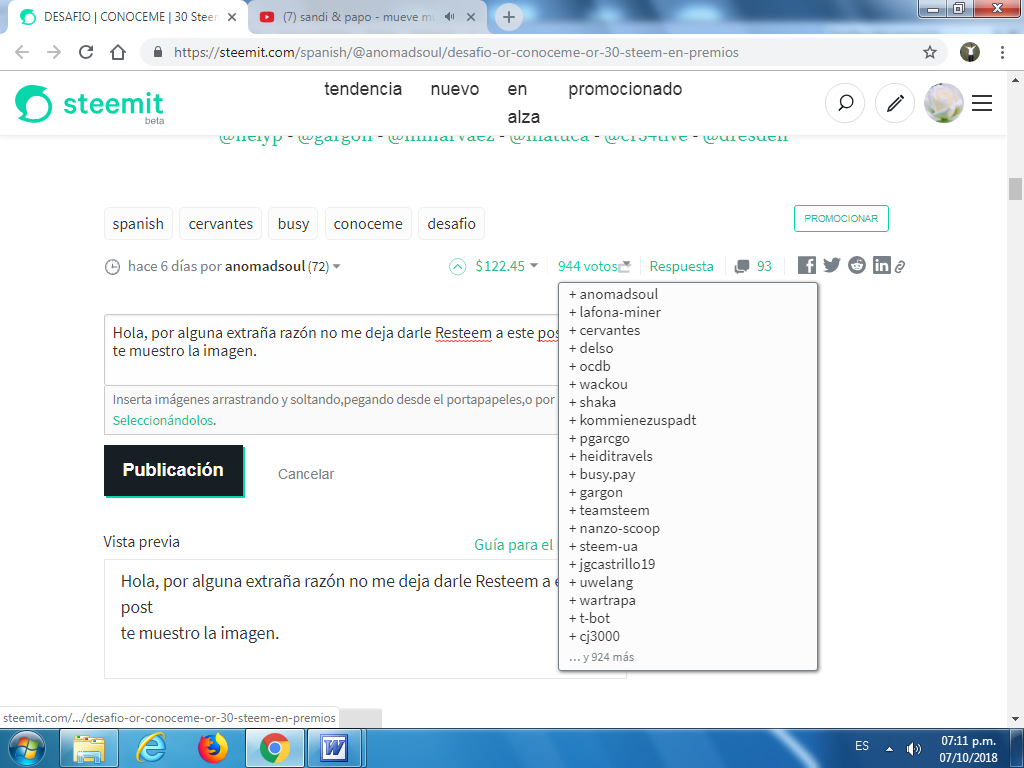Open the nuevo tab
1024x768 pixels.
click(x=455, y=89)
